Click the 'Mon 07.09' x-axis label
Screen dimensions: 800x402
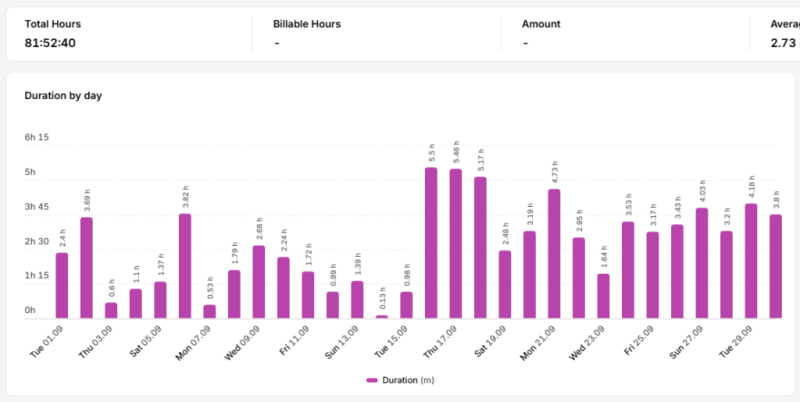coord(193,343)
